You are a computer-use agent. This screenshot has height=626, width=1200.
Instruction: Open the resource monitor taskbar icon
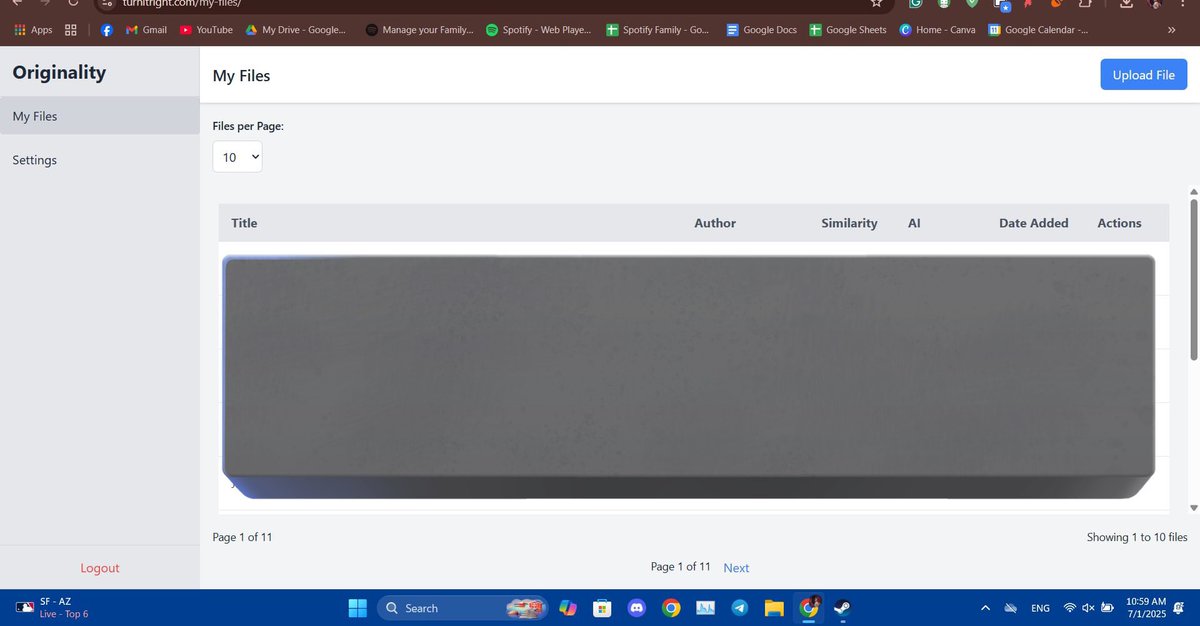point(705,607)
